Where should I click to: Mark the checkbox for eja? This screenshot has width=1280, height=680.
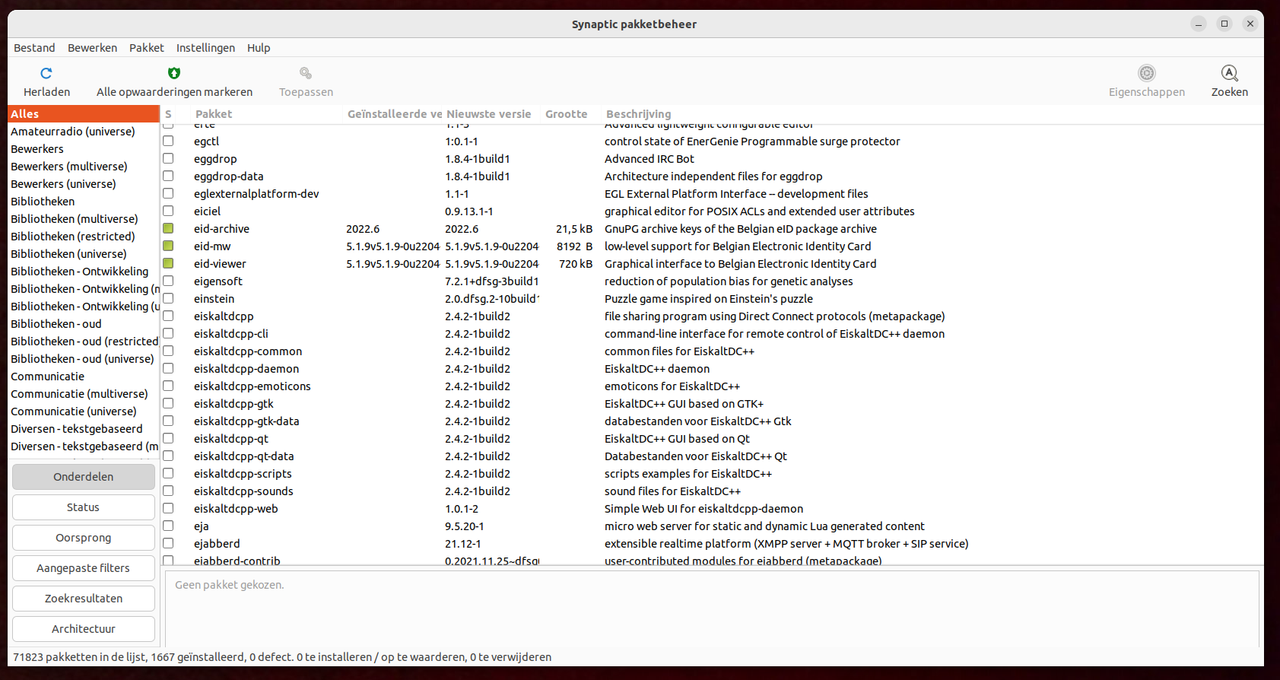coord(168,526)
